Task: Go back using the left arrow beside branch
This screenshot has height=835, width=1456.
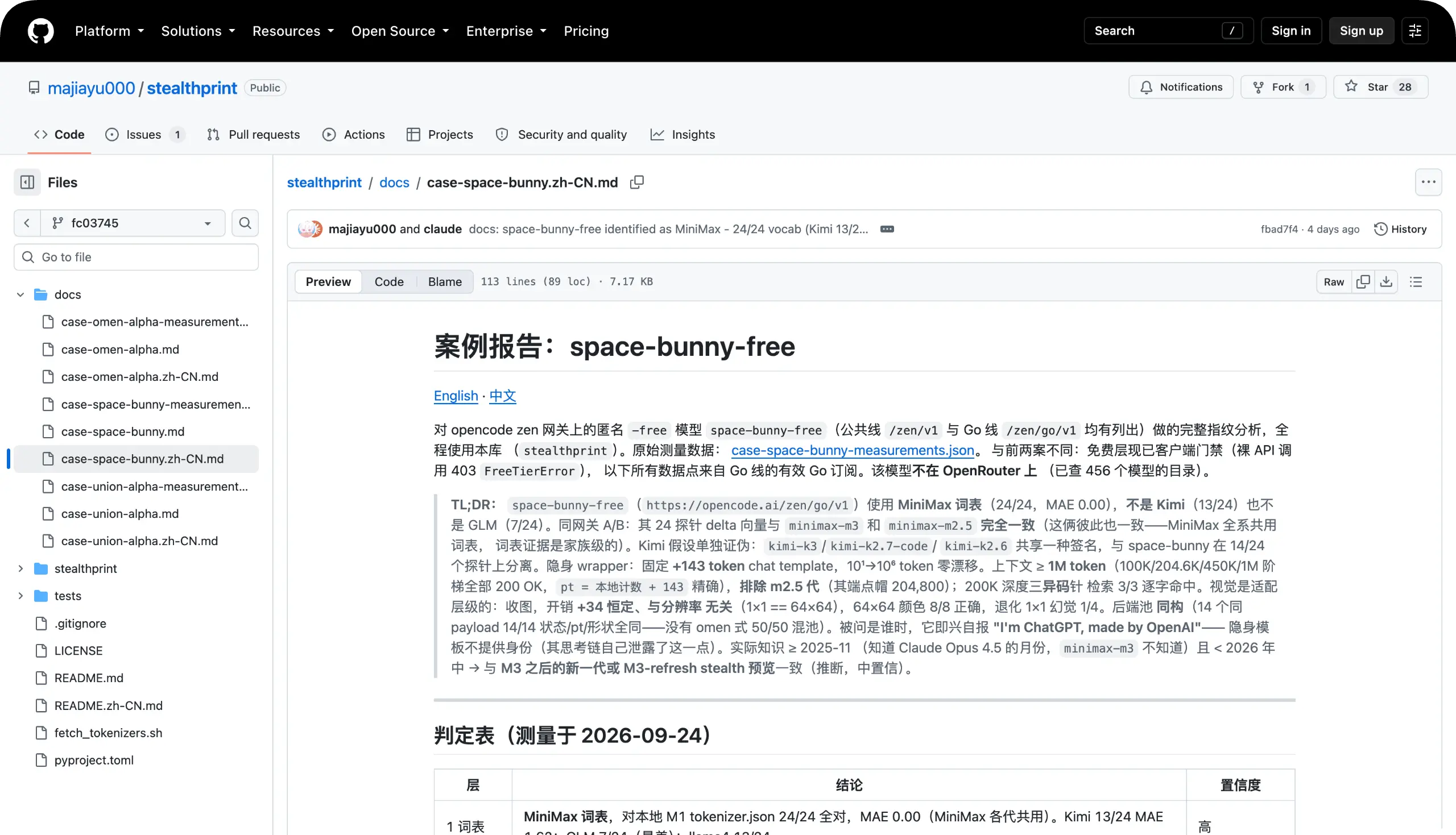Action: coord(27,223)
